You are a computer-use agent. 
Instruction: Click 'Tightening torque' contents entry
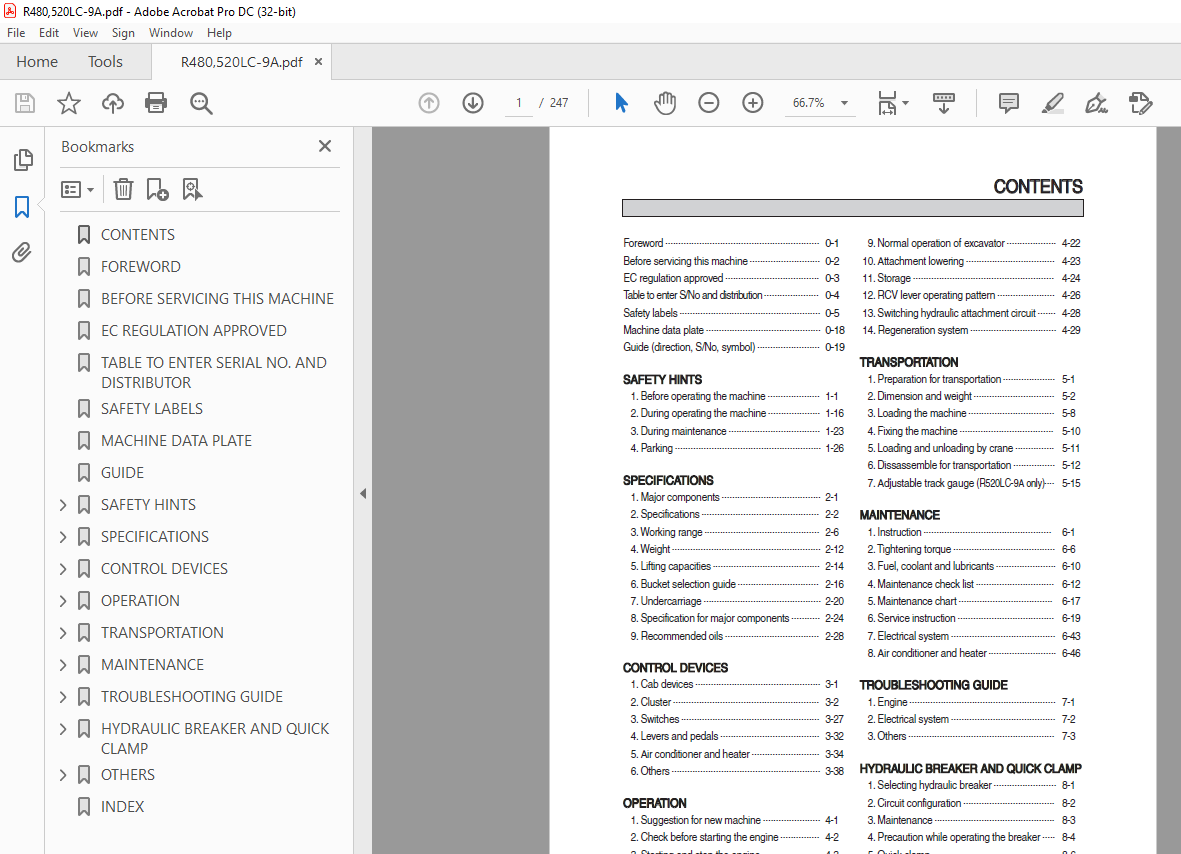point(914,550)
